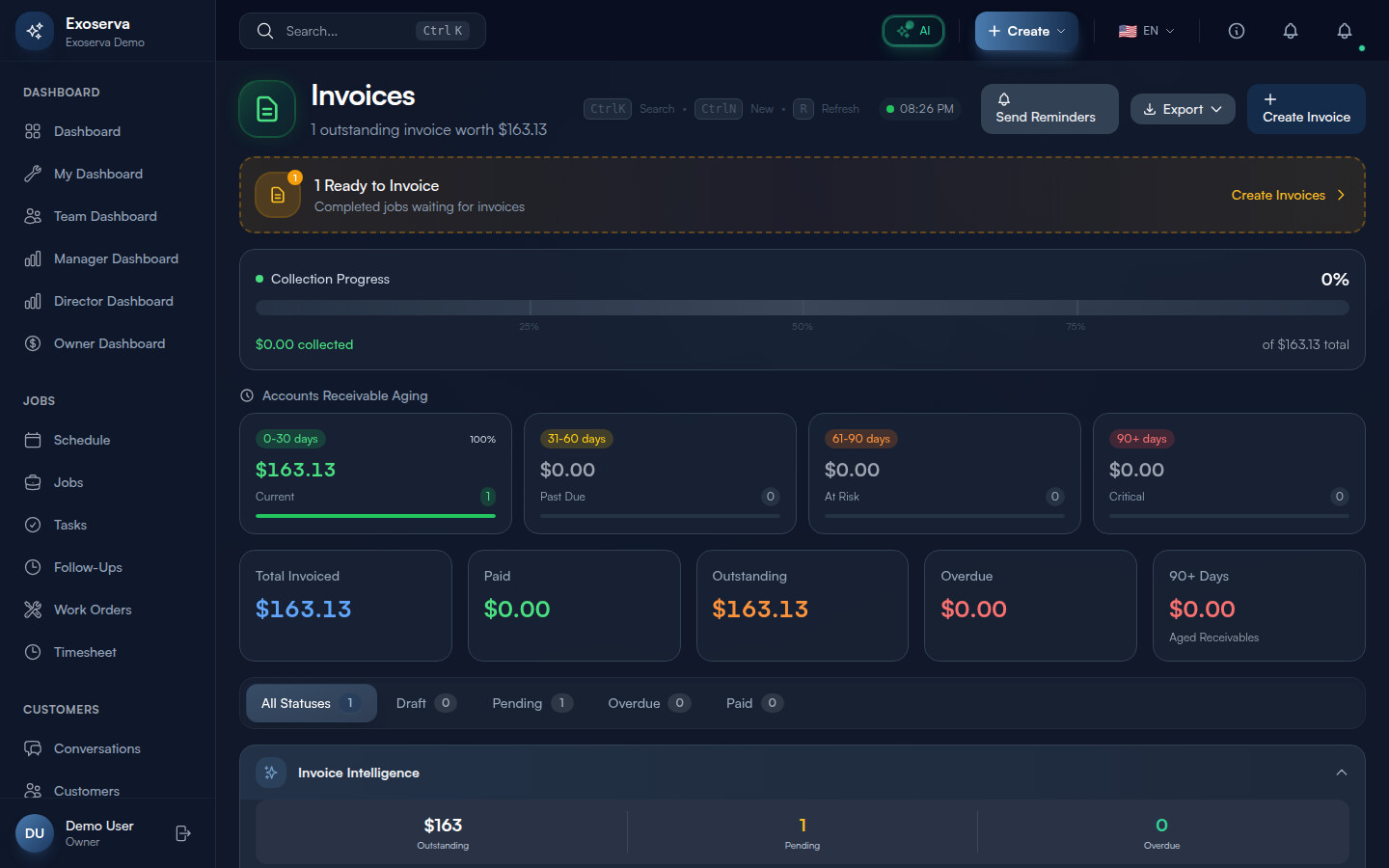Expand the Create dropdown in top bar
This screenshot has width=1389, height=868.
pyautogui.click(x=1025, y=31)
